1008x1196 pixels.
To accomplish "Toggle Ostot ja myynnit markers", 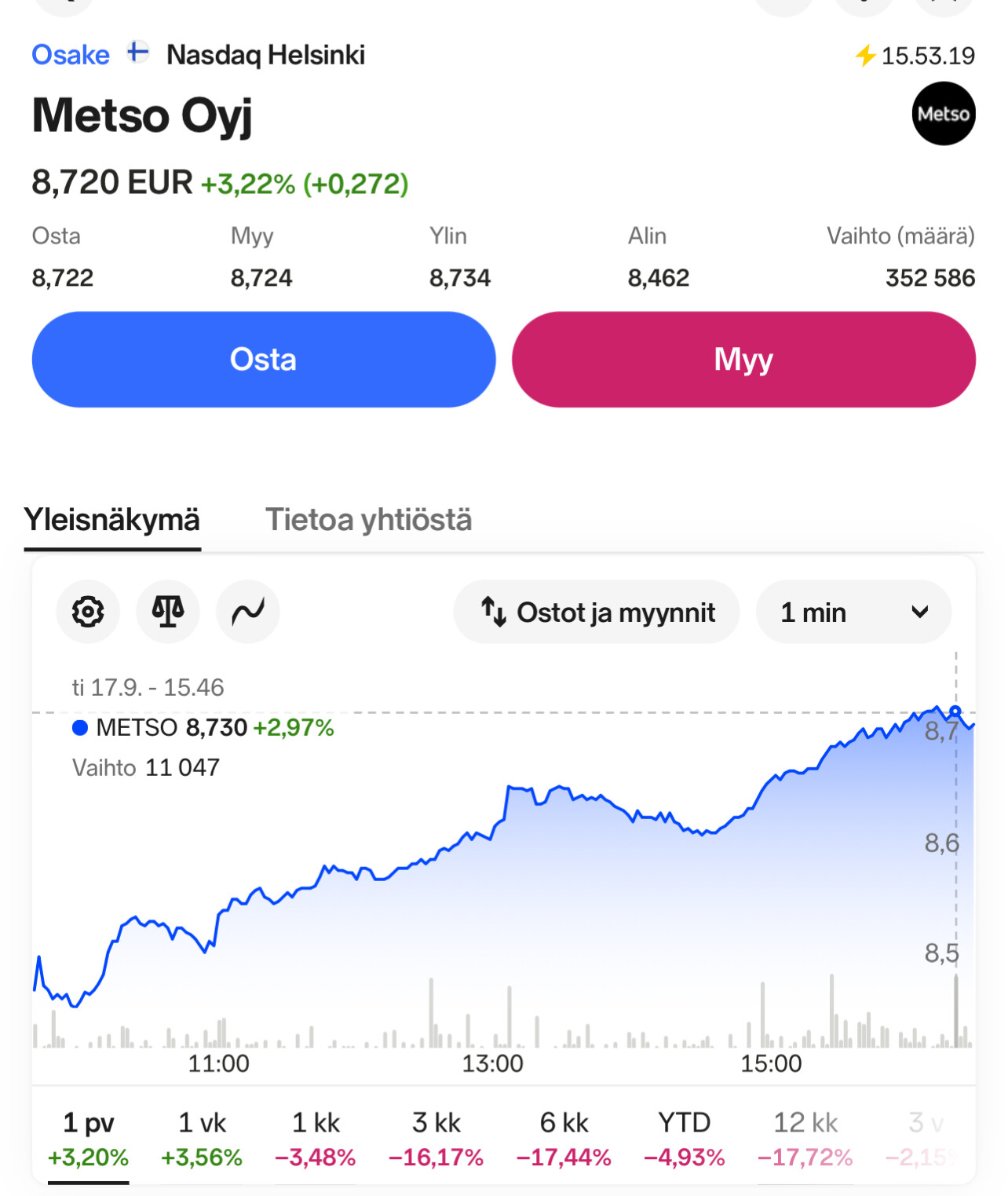I will tap(597, 612).
